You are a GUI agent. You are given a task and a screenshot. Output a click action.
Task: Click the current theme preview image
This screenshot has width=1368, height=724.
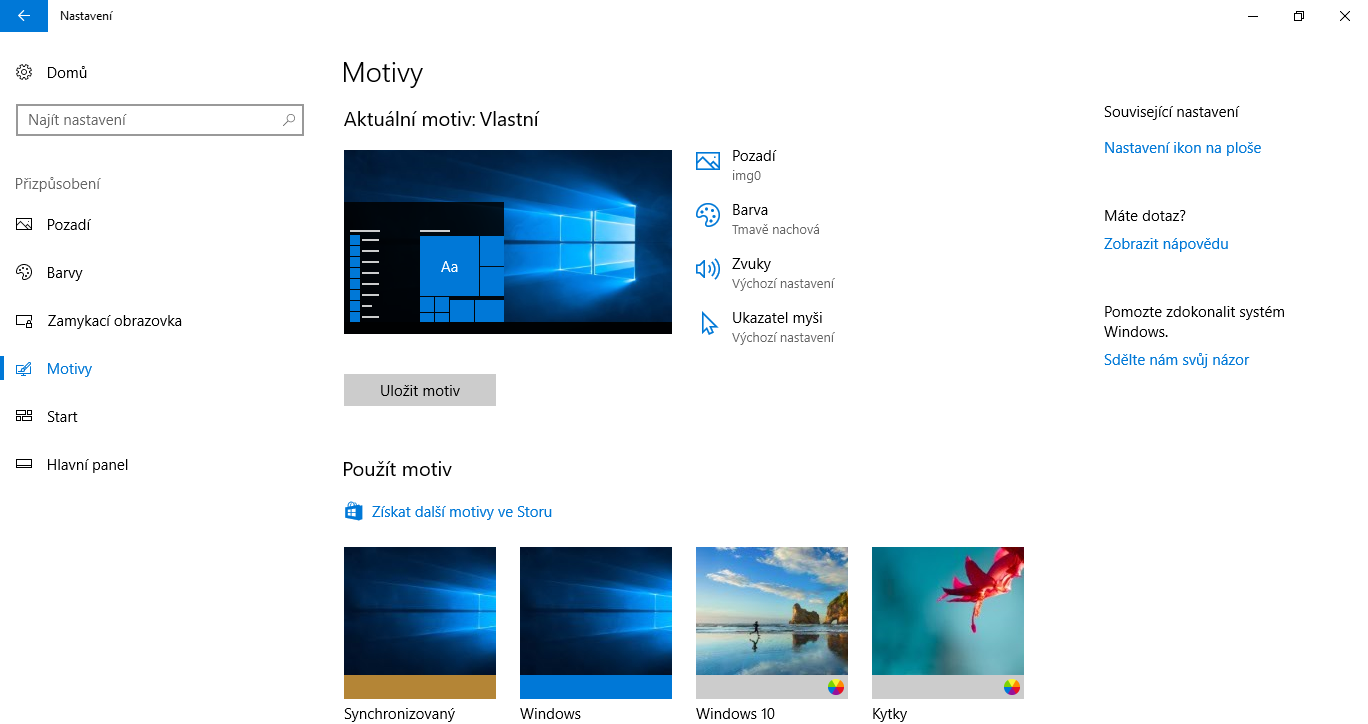508,242
